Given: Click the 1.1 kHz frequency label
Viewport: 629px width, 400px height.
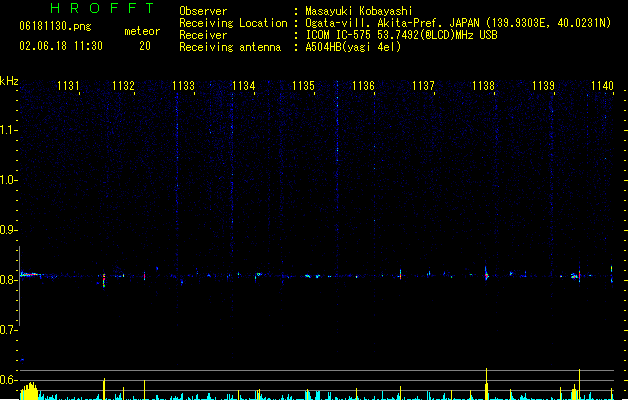Looking at the screenshot, I should [x=8, y=130].
